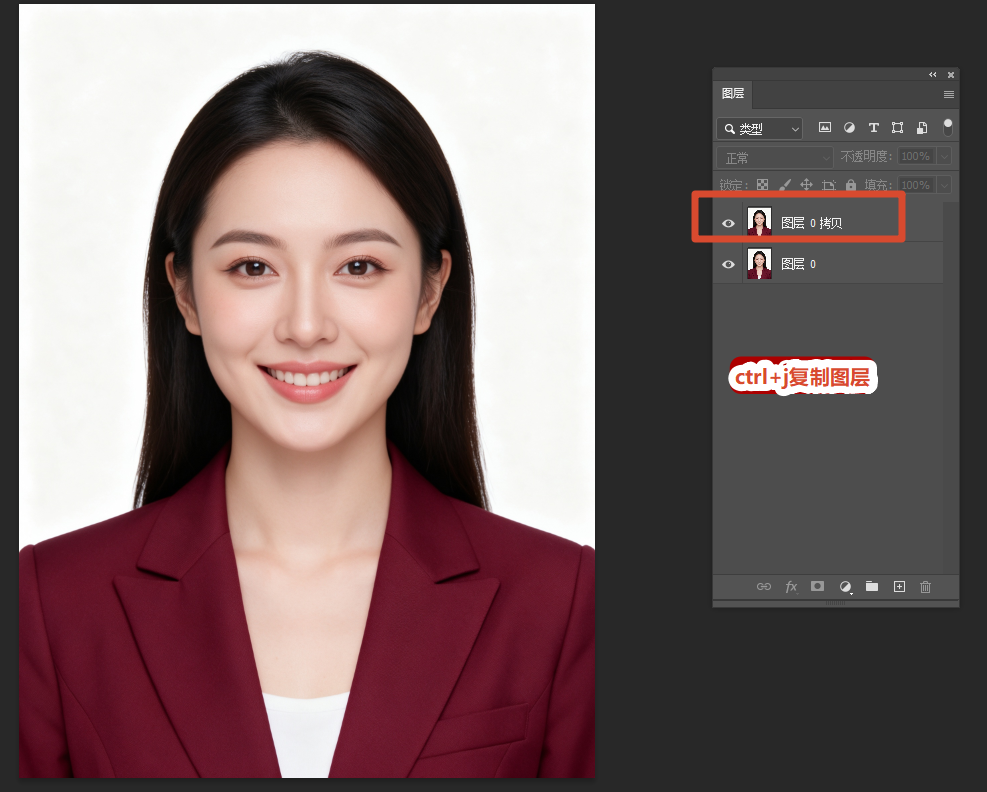Expand the 填充 fill slider arrow

(x=944, y=185)
